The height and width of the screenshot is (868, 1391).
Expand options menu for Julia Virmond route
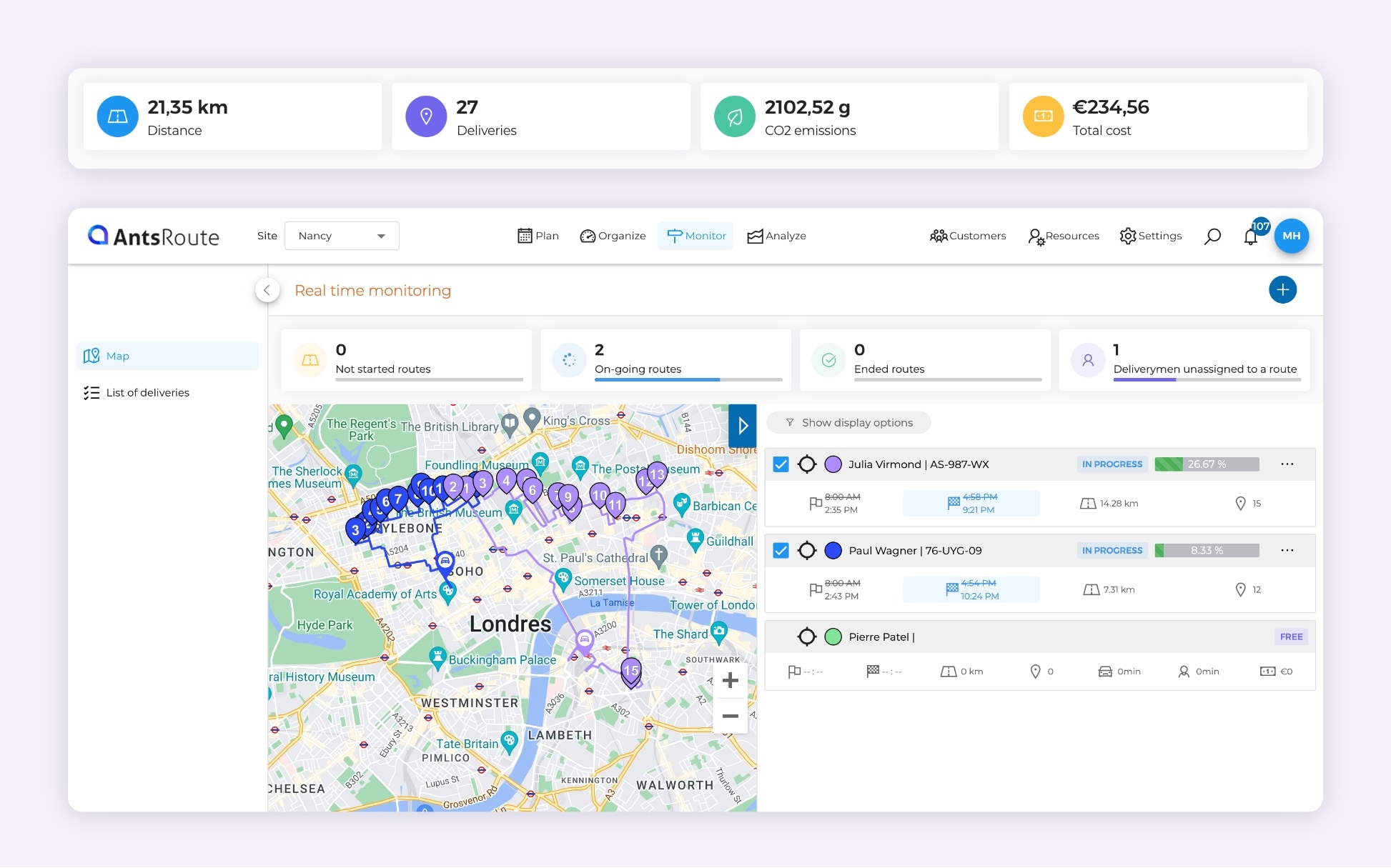[x=1288, y=464]
